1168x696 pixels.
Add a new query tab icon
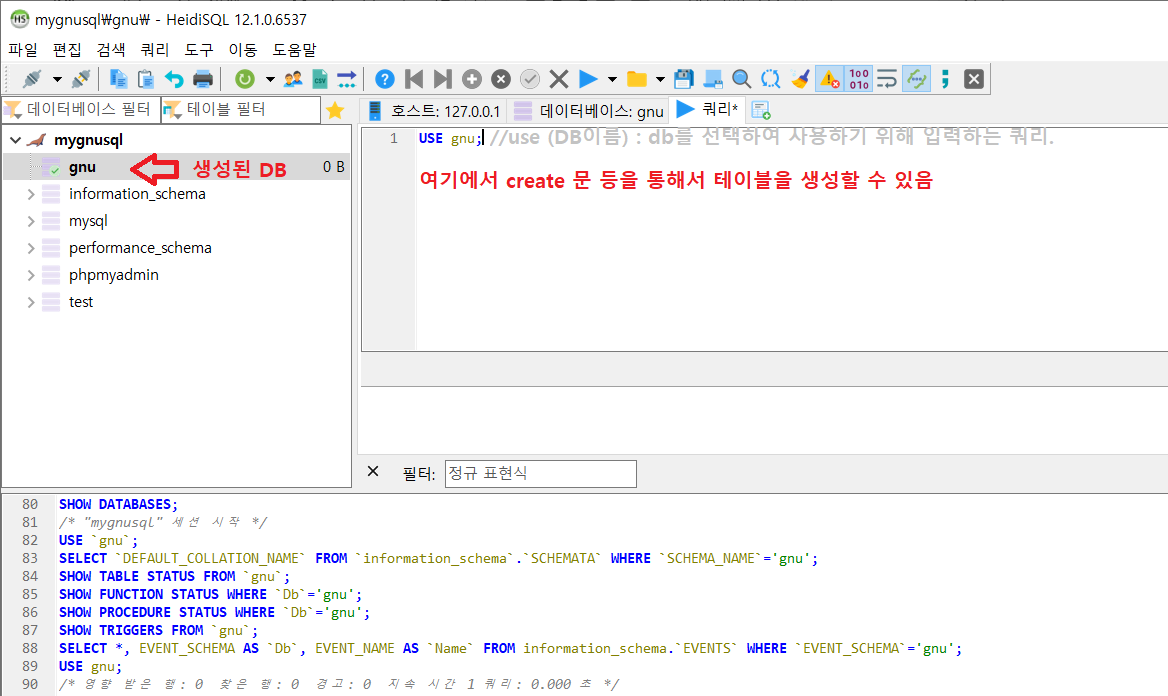click(x=761, y=110)
